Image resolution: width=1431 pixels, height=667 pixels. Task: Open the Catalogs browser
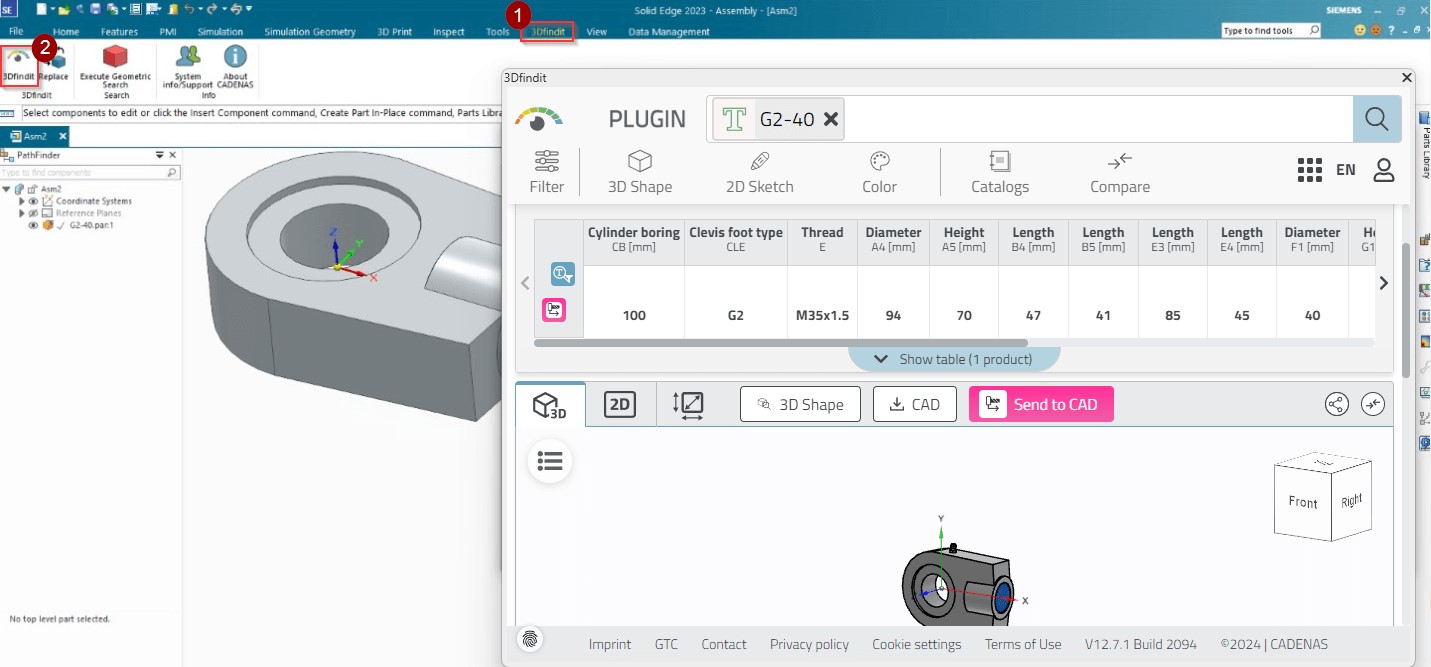pos(1000,172)
